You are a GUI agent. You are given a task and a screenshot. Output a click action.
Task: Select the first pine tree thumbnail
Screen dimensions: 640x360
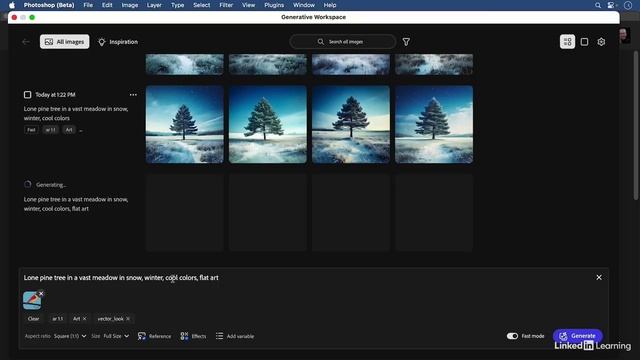pos(185,124)
